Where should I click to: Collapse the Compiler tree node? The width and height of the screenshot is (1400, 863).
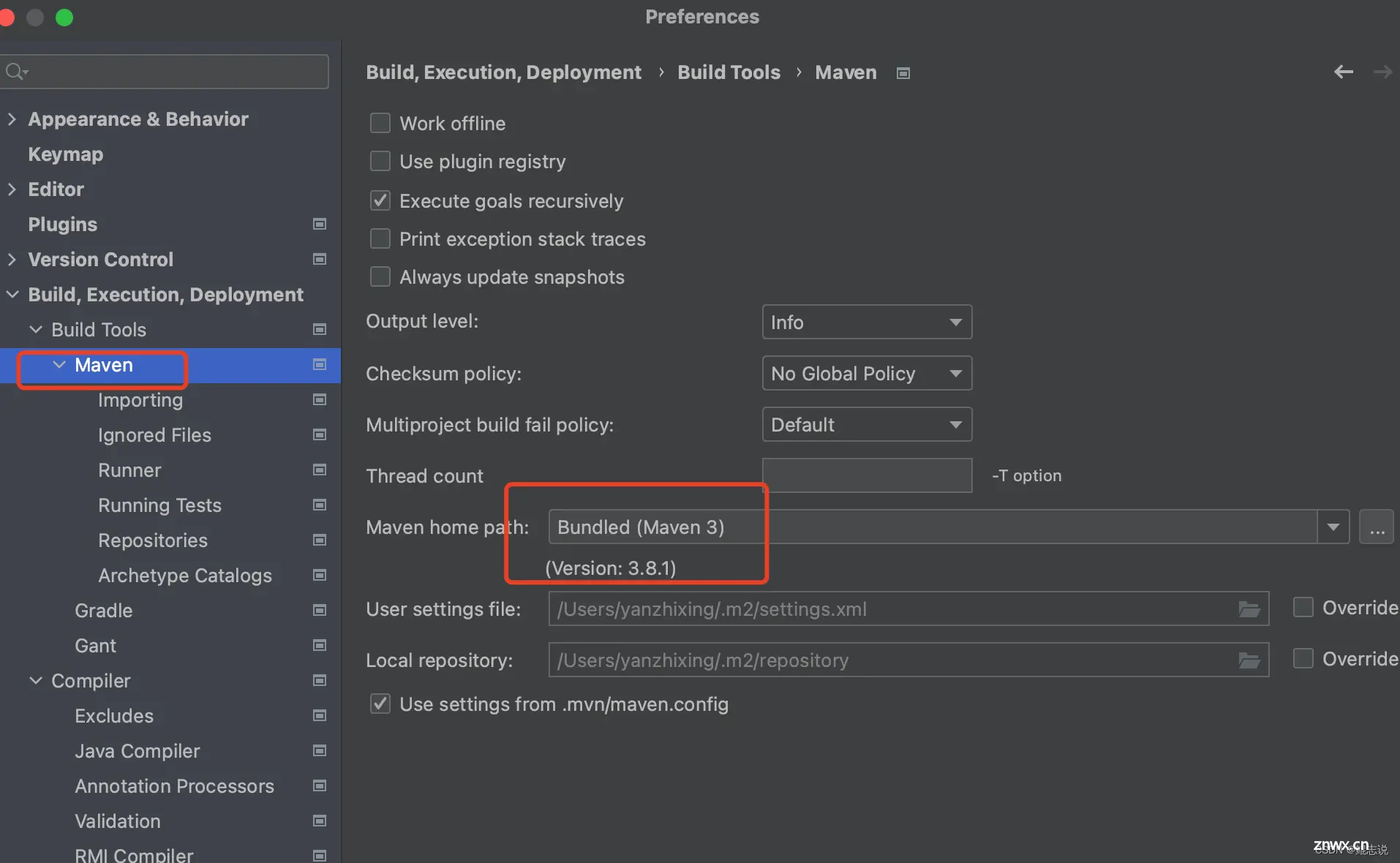[x=35, y=680]
